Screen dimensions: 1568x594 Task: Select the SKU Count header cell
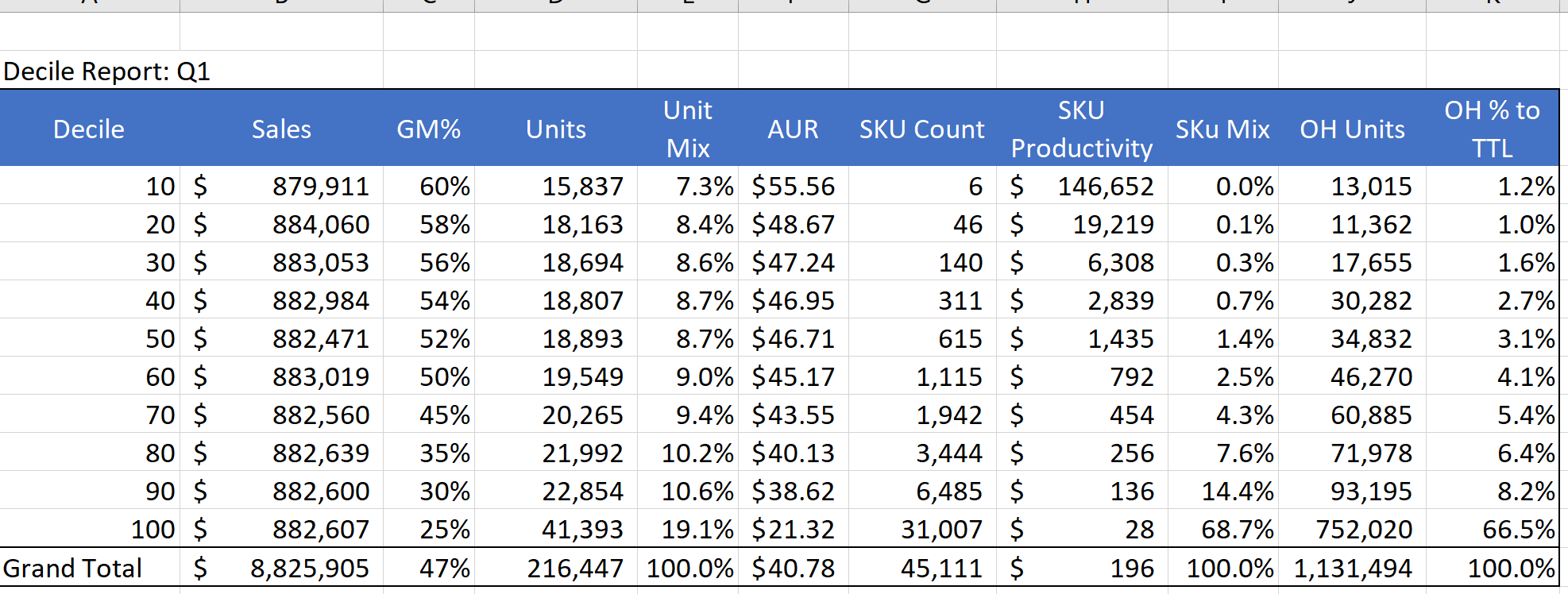click(922, 129)
